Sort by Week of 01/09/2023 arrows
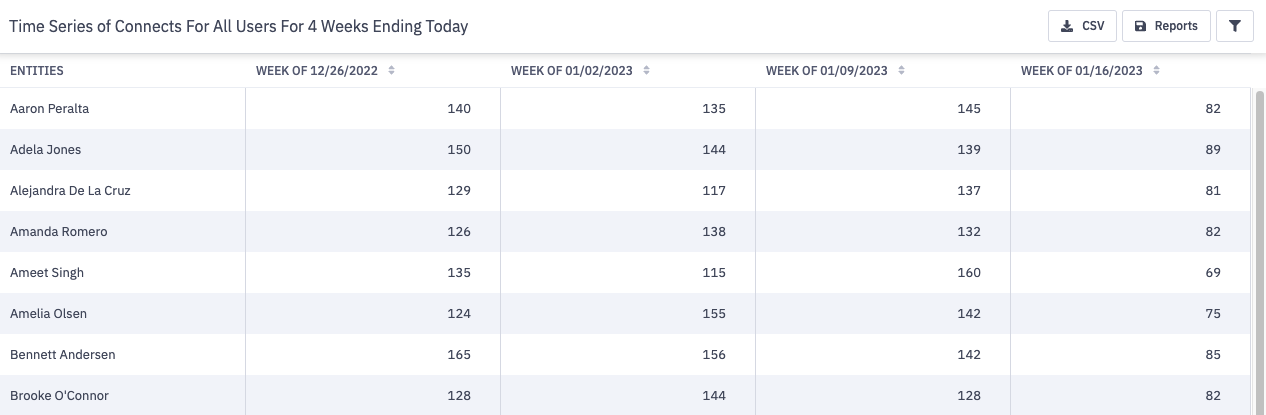This screenshot has height=415, width=1266. [x=901, y=71]
